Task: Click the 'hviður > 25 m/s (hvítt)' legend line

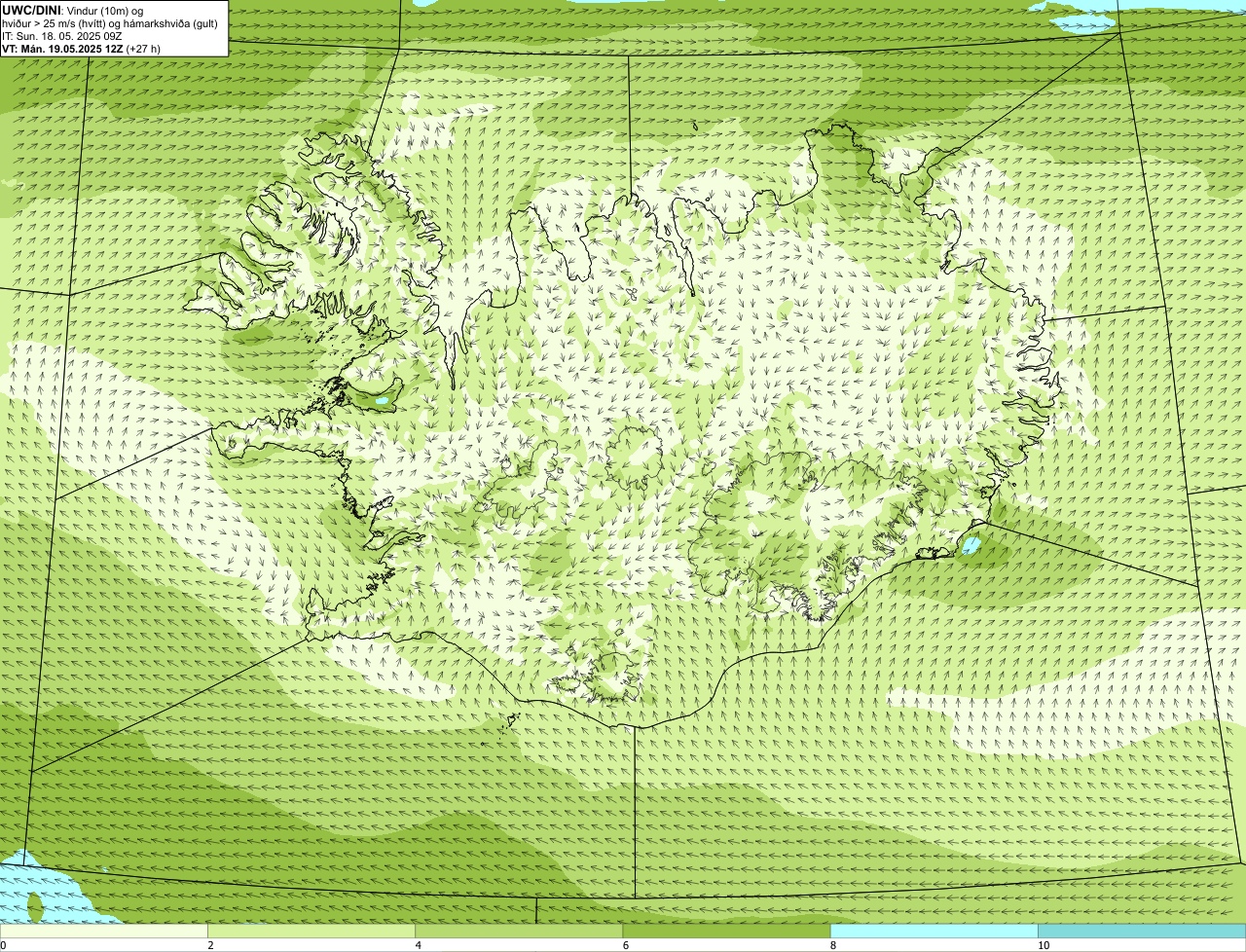Action: [x=110, y=23]
